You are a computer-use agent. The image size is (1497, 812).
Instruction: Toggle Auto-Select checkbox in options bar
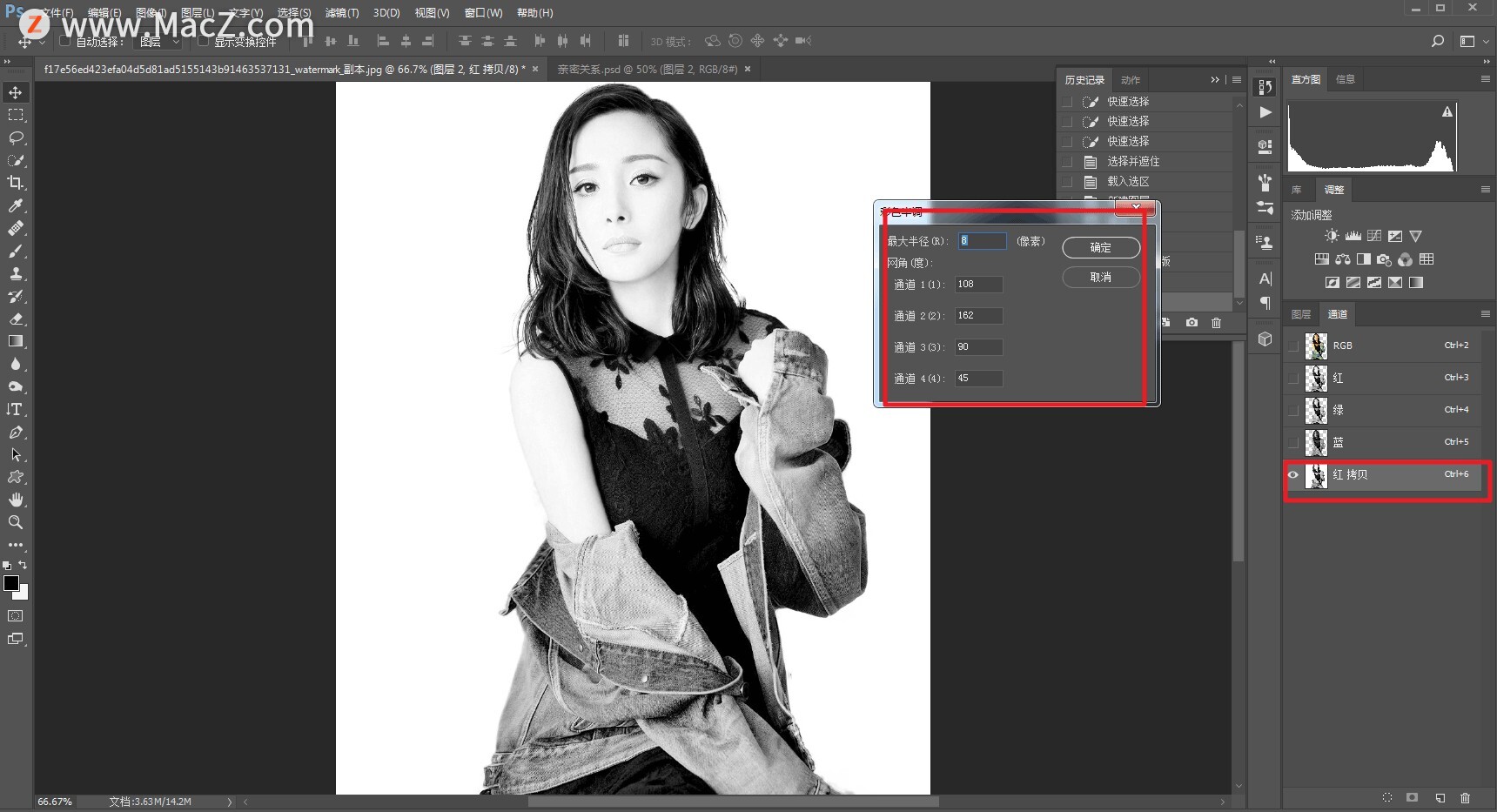click(64, 41)
